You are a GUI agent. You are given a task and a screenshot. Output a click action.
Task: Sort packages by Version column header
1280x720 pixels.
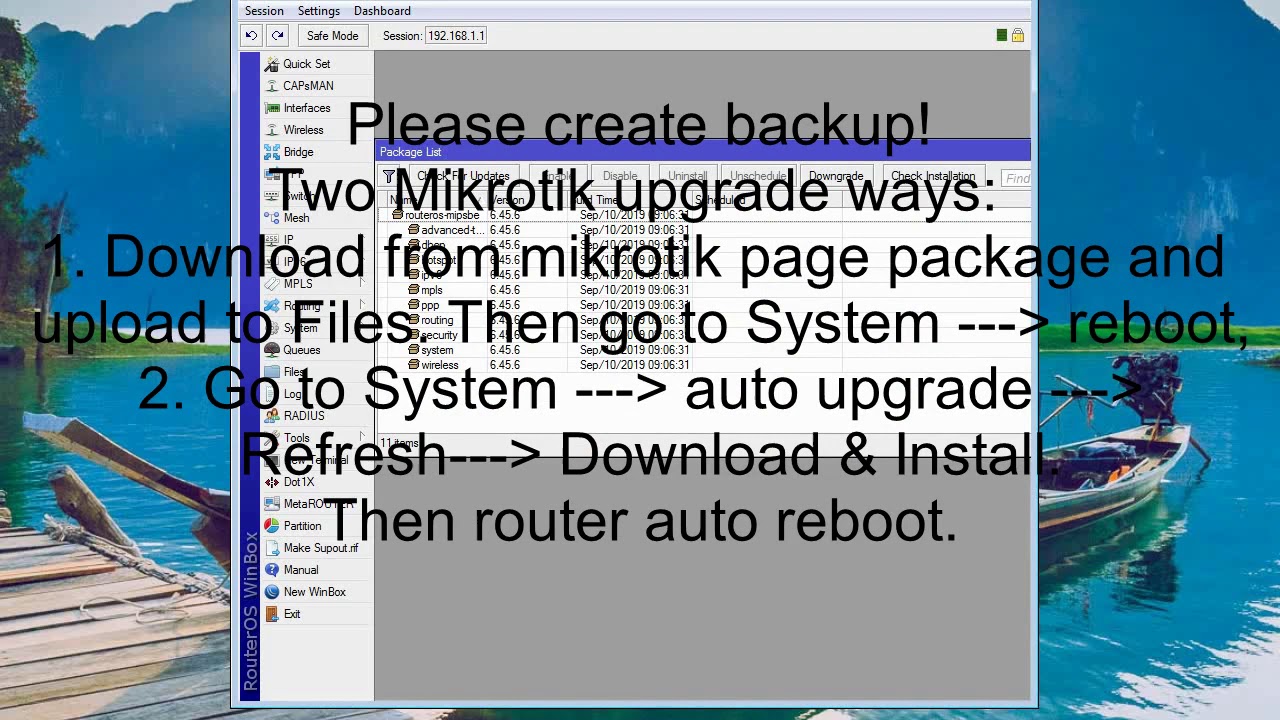click(530, 200)
